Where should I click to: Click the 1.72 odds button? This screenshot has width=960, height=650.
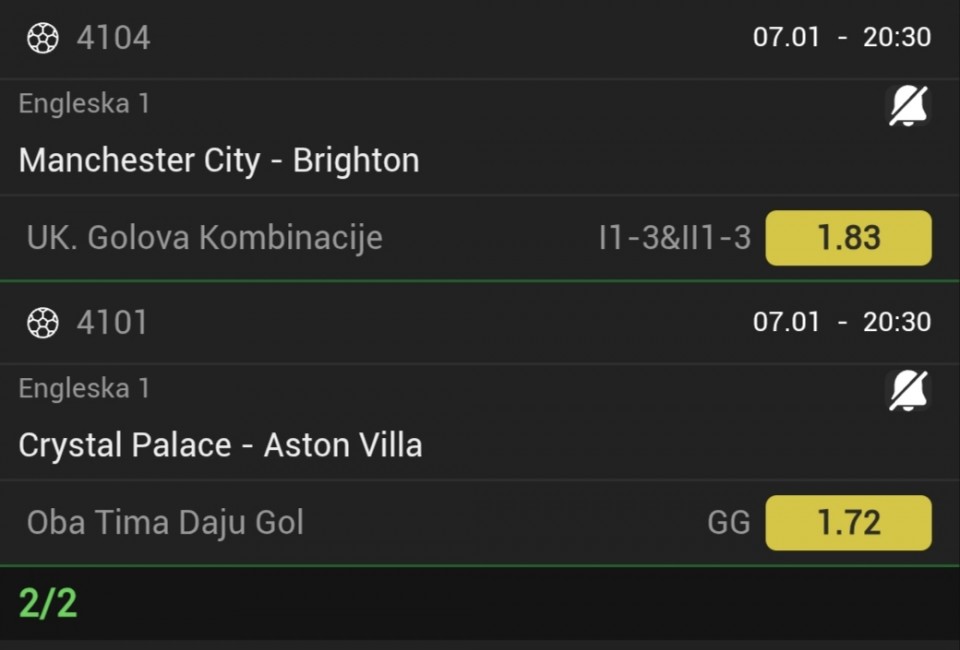point(848,522)
